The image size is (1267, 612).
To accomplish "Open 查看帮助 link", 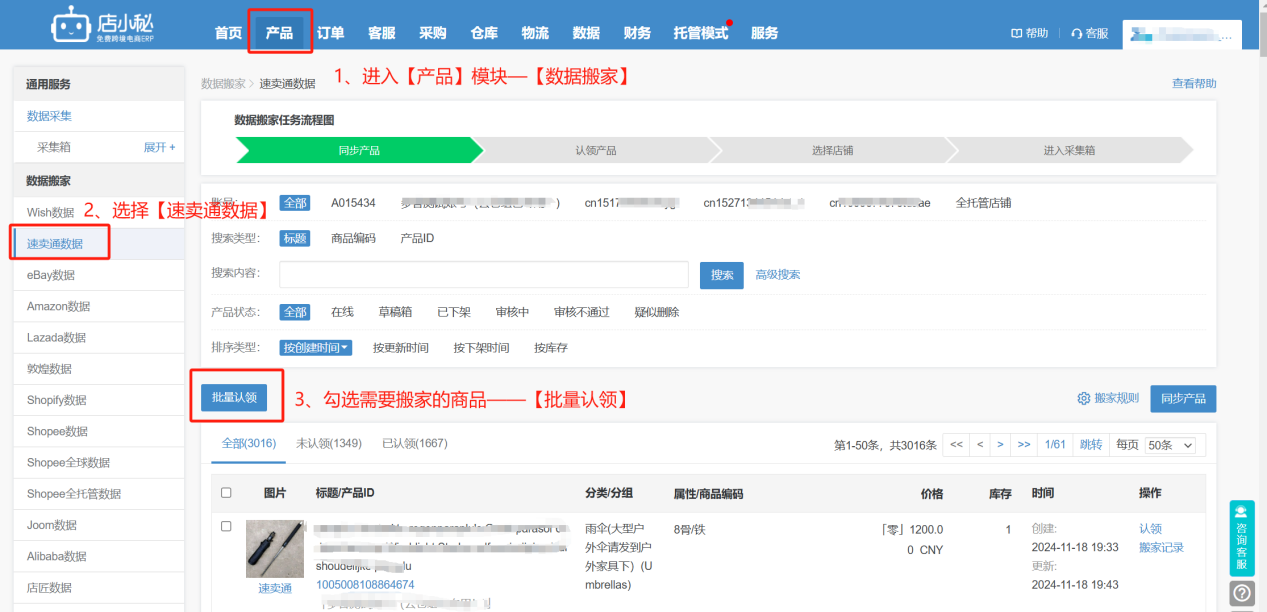I will click(1194, 84).
